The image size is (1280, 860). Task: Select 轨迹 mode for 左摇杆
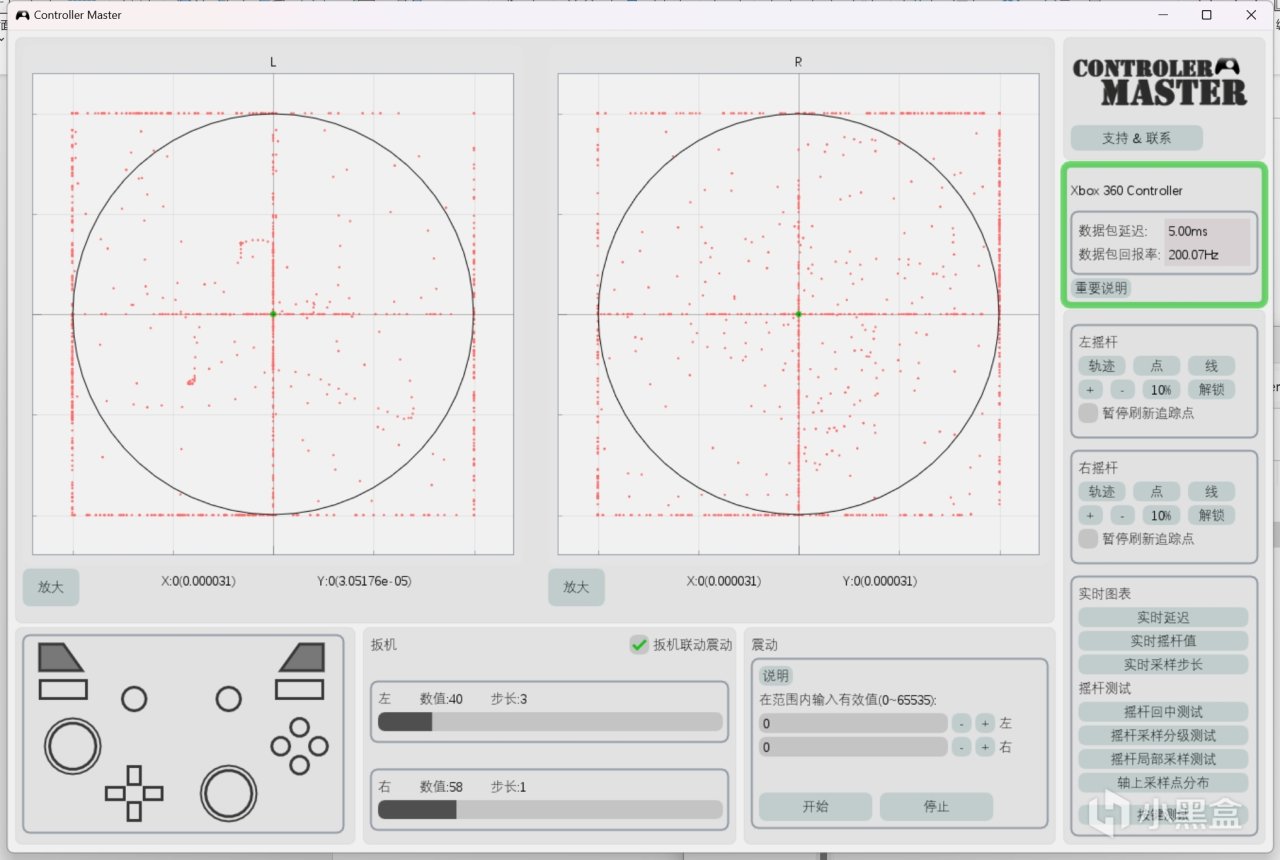click(x=1102, y=366)
